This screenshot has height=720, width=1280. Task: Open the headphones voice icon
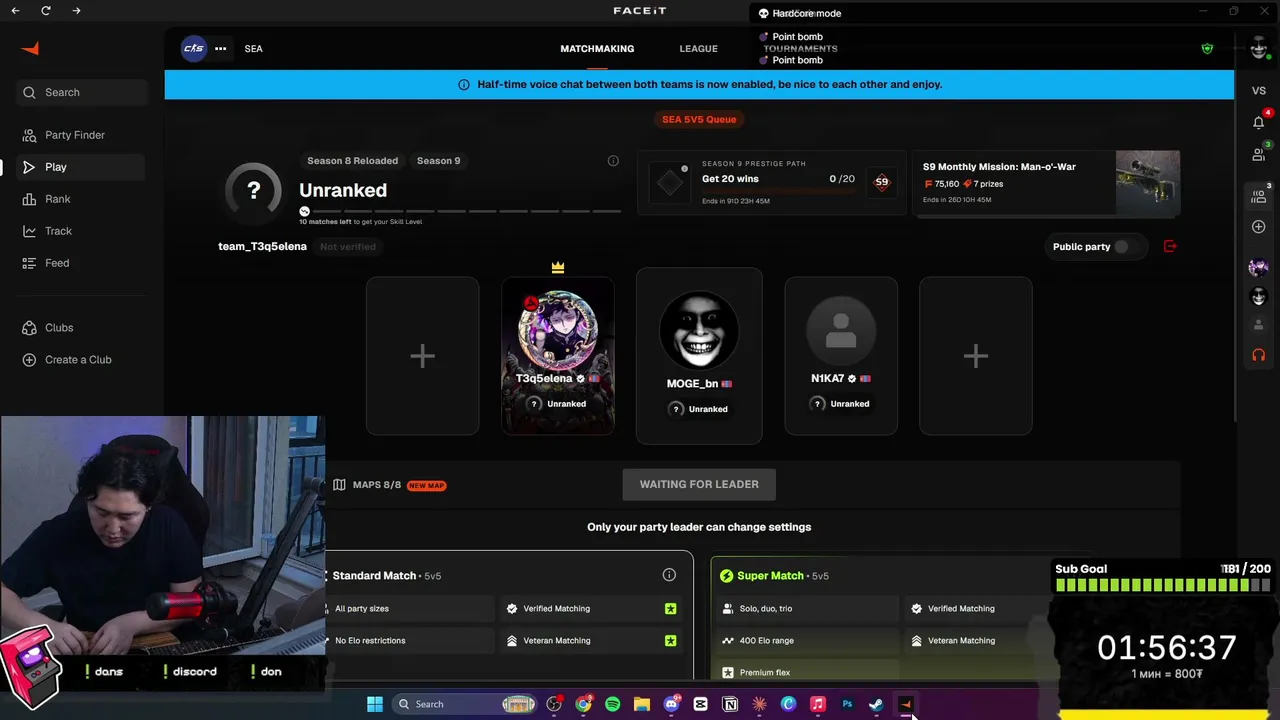pyautogui.click(x=1259, y=355)
